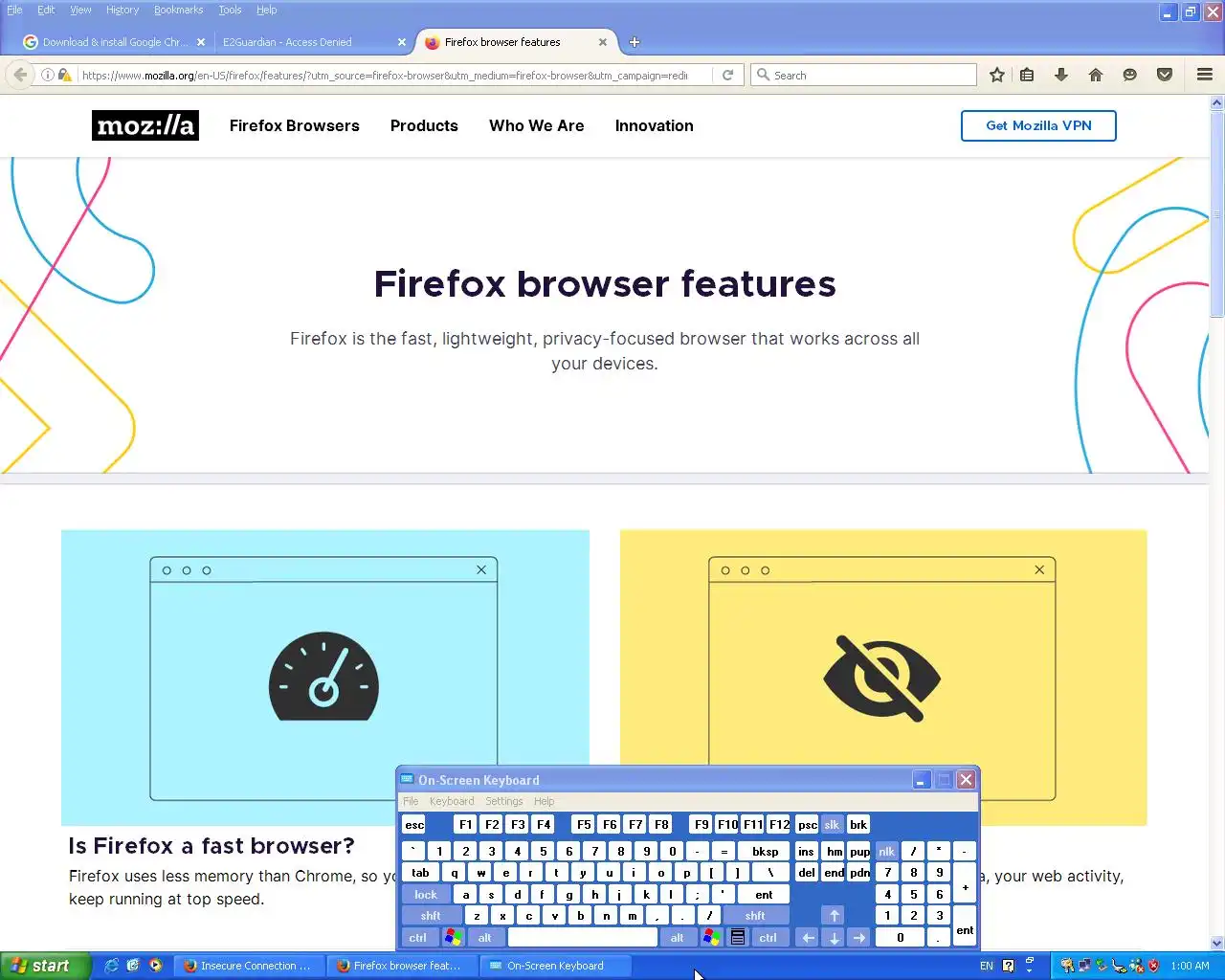
Task: Click the Windows start button
Action: pyautogui.click(x=45, y=966)
